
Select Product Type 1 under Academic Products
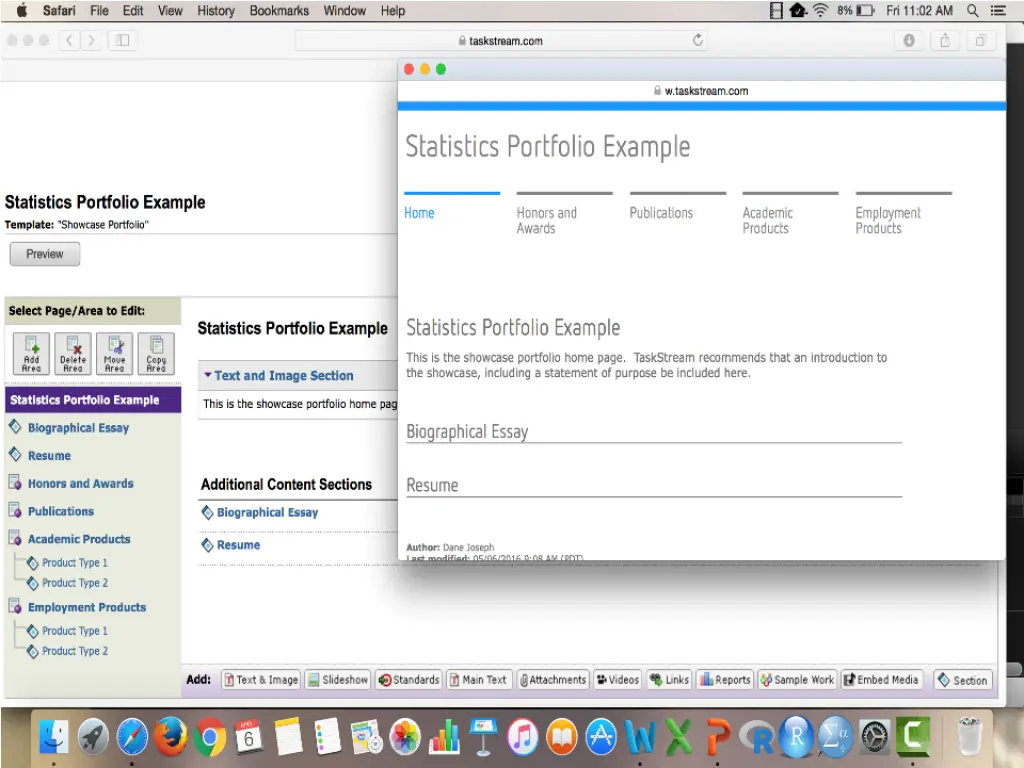coord(74,562)
